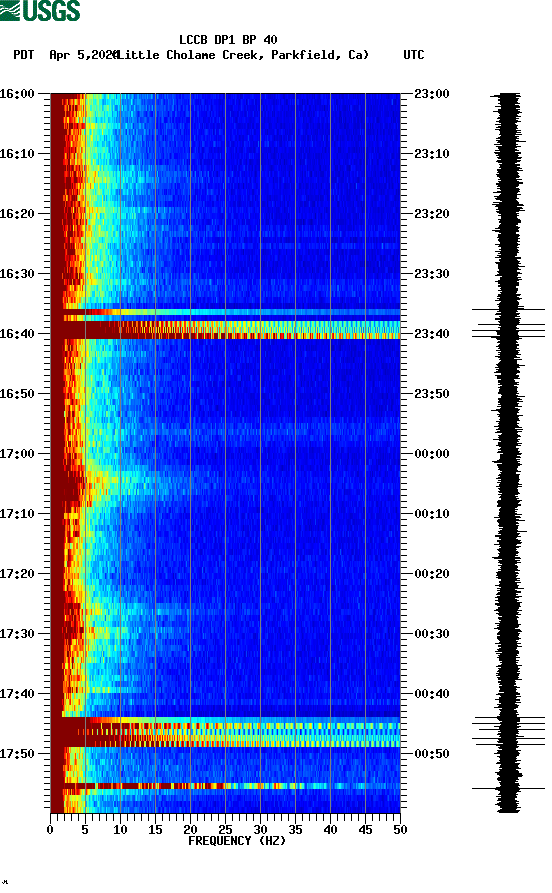Click the '00:50' UTC time label

(432, 753)
